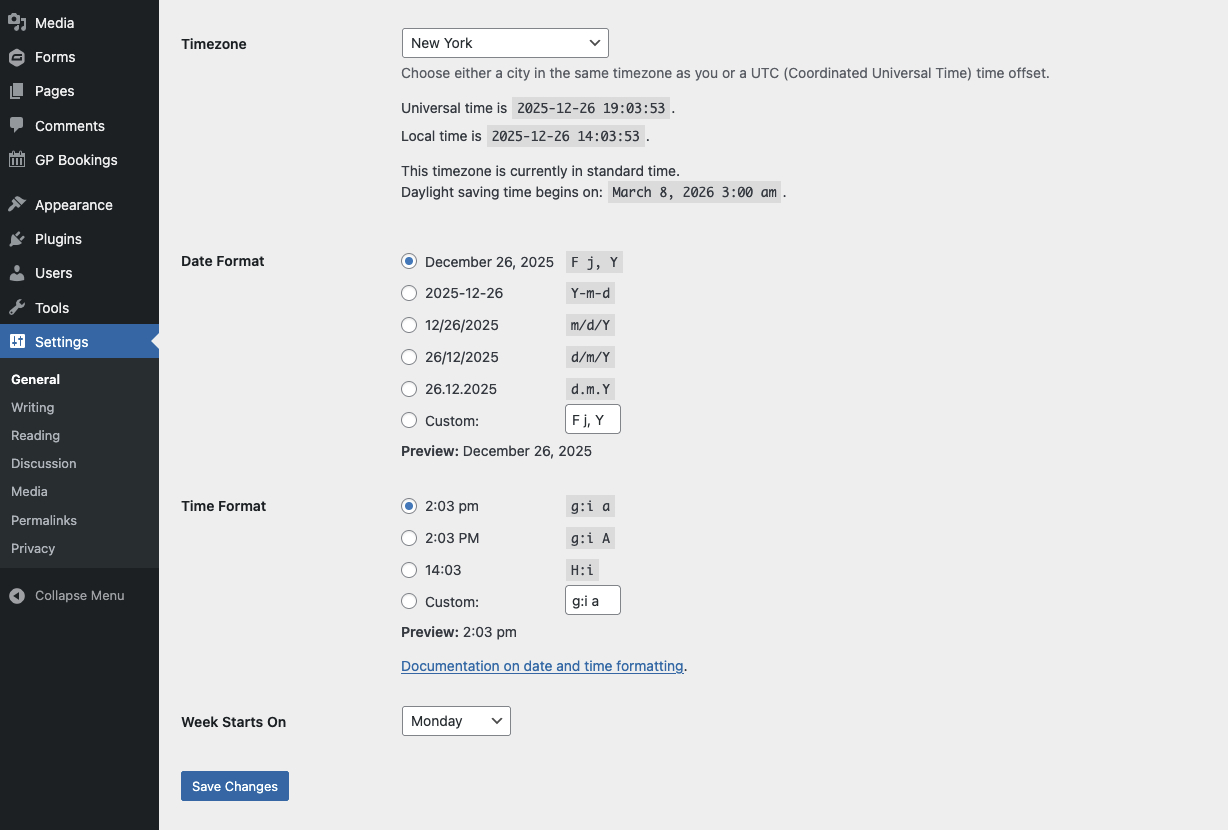Click the Forms icon in sidebar
Viewport: 1228px width, 830px height.
point(17,57)
